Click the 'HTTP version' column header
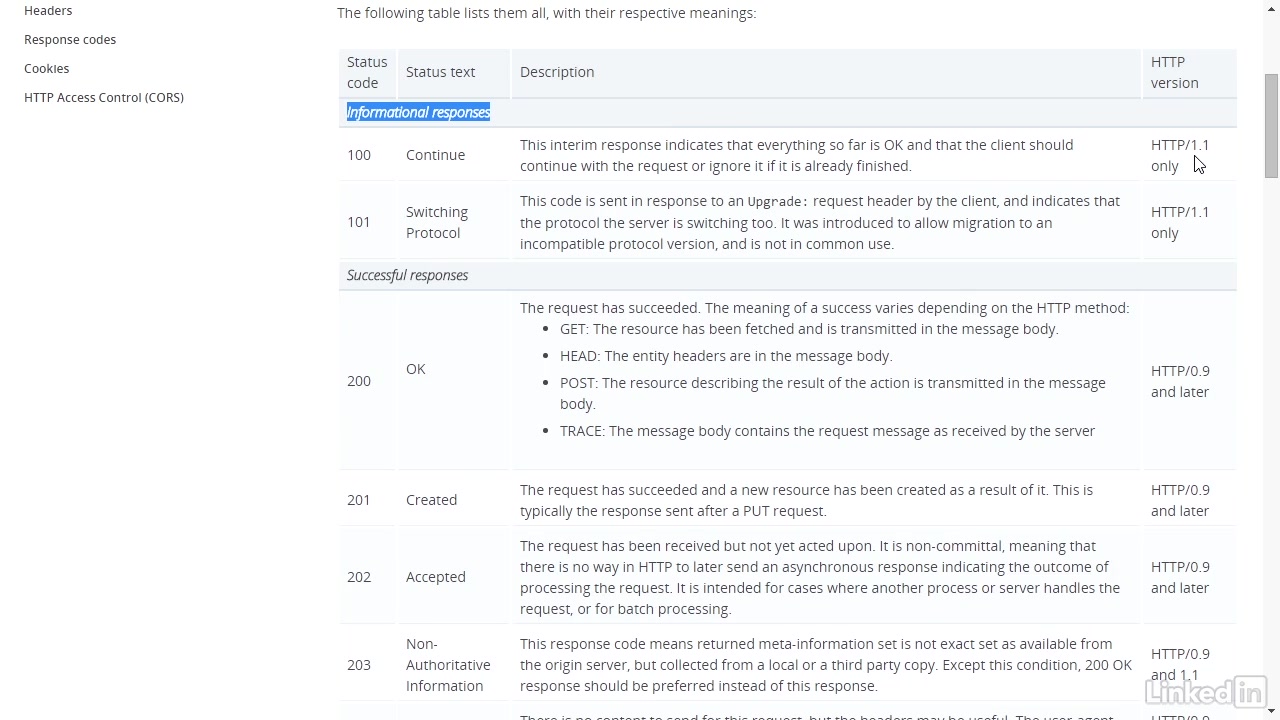This screenshot has height=720, width=1280. point(1174,72)
